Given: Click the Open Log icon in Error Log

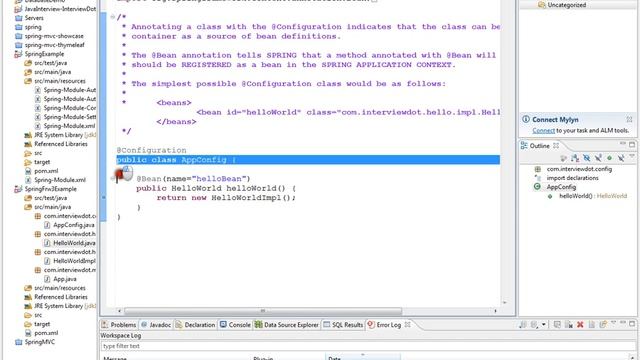Looking at the screenshot, I should coord(591,325).
